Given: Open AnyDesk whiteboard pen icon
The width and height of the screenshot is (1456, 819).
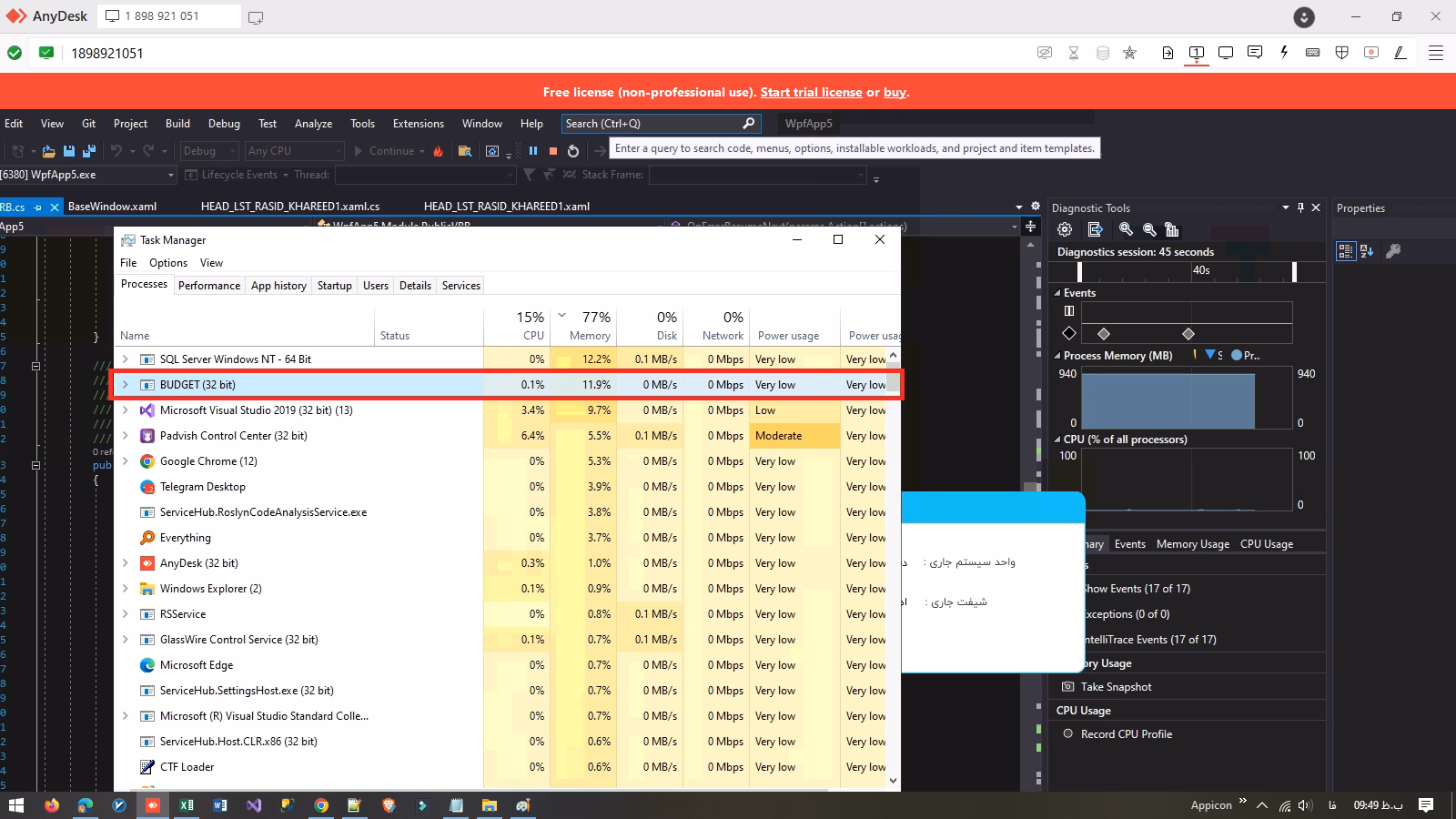Looking at the screenshot, I should click(1400, 53).
